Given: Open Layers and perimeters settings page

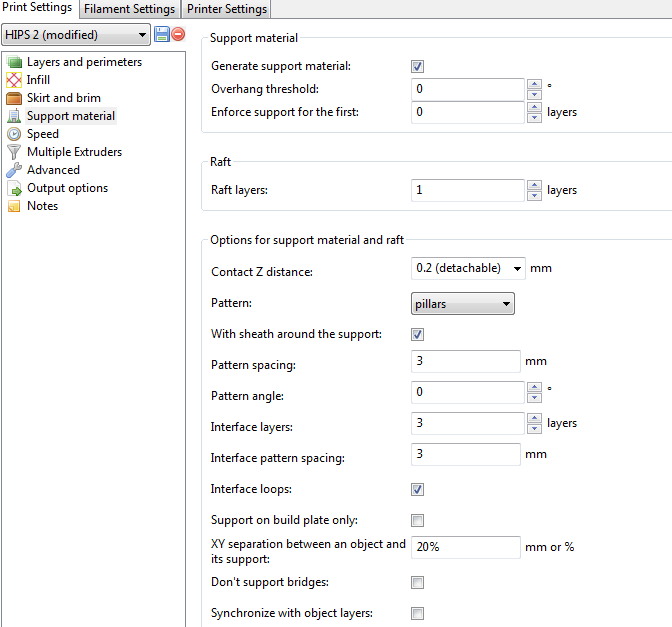Looking at the screenshot, I should (84, 62).
